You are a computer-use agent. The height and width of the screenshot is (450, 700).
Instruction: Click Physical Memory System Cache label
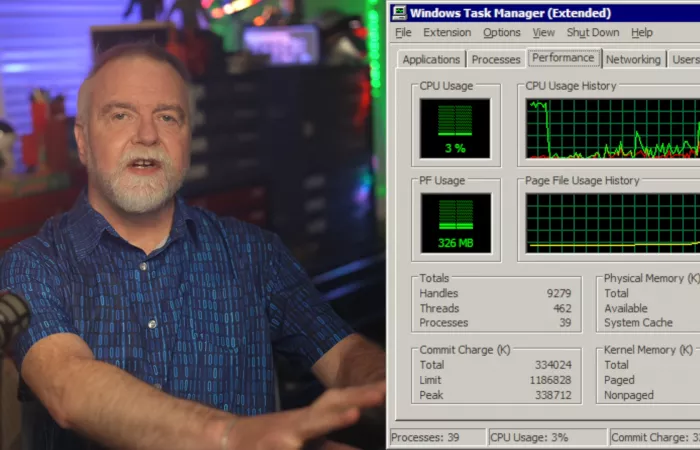click(638, 323)
